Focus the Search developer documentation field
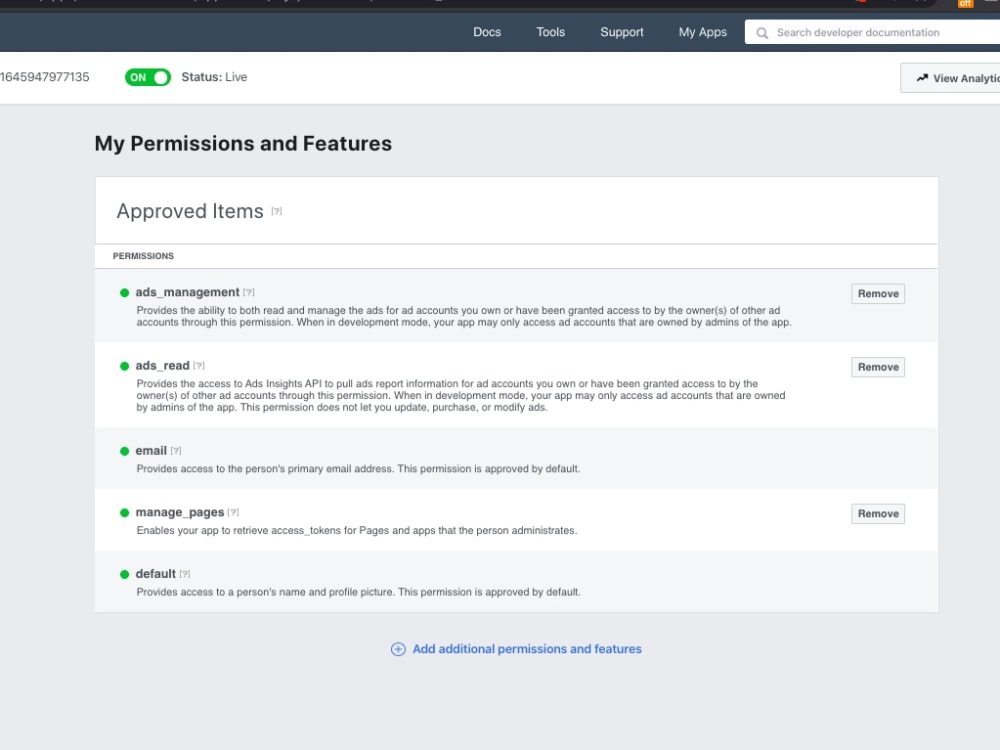 click(x=872, y=32)
